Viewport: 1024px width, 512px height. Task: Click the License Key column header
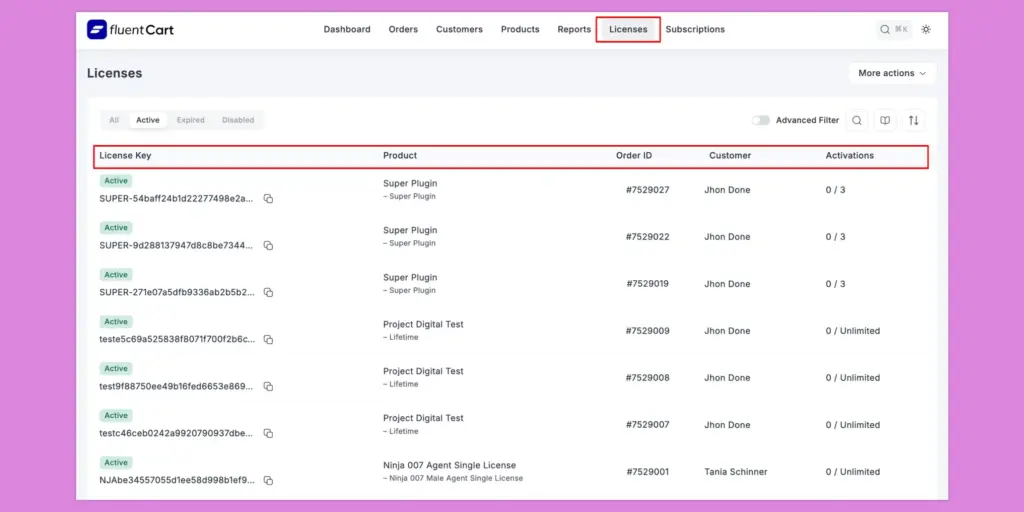125,155
